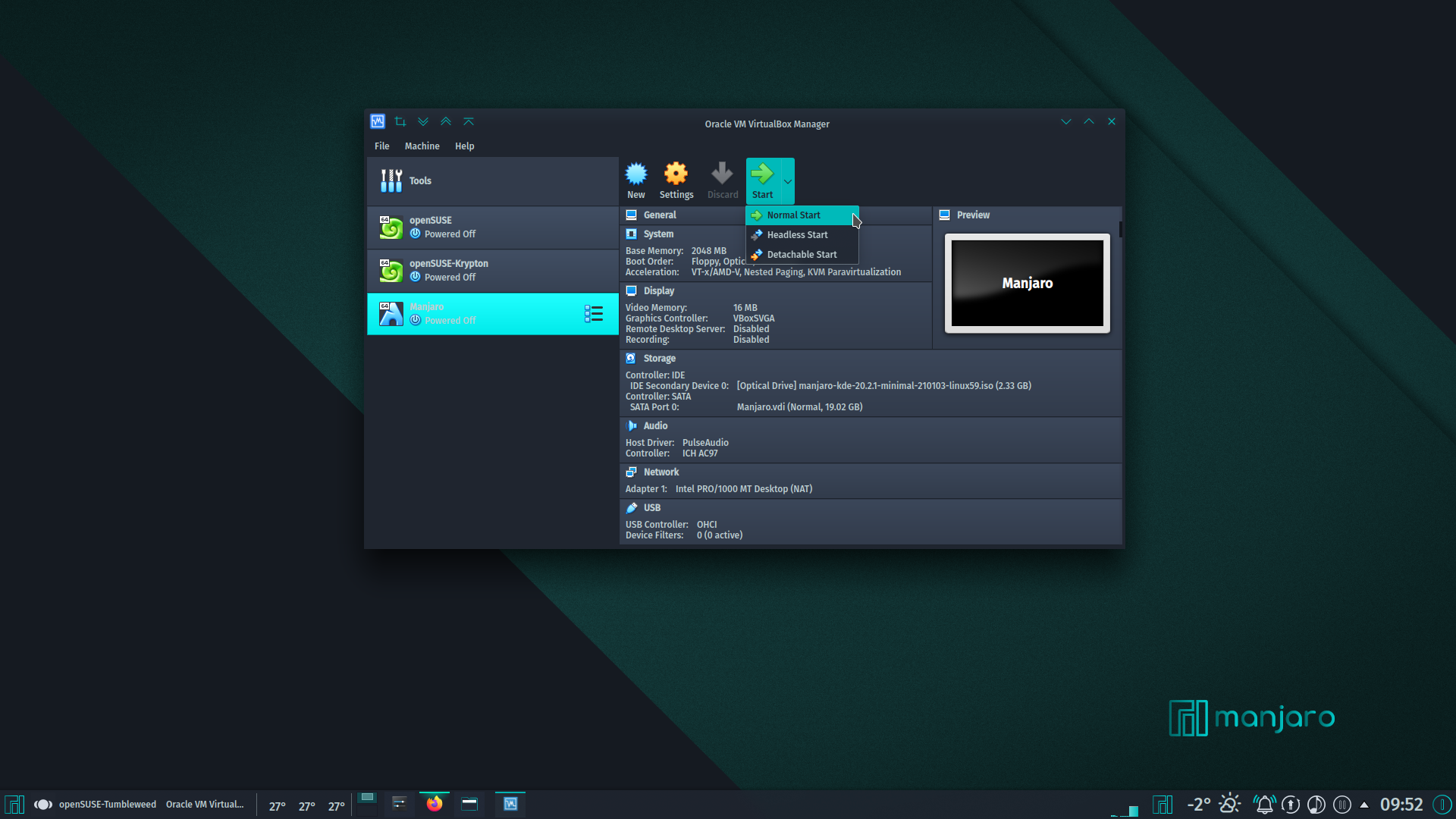Click the power/session icon at tray end
This screenshot has height=819, width=1456.
[1442, 805]
